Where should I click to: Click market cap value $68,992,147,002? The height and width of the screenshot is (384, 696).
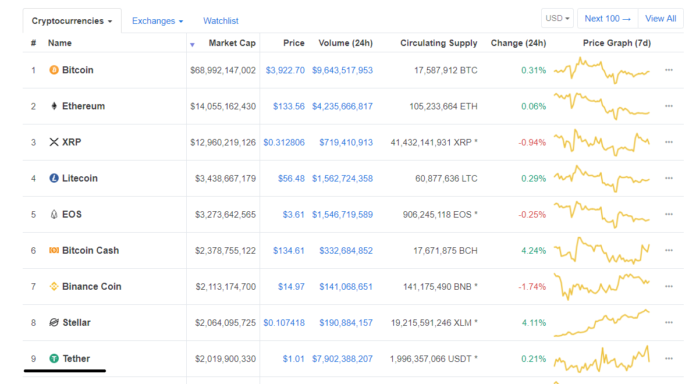[x=223, y=70]
